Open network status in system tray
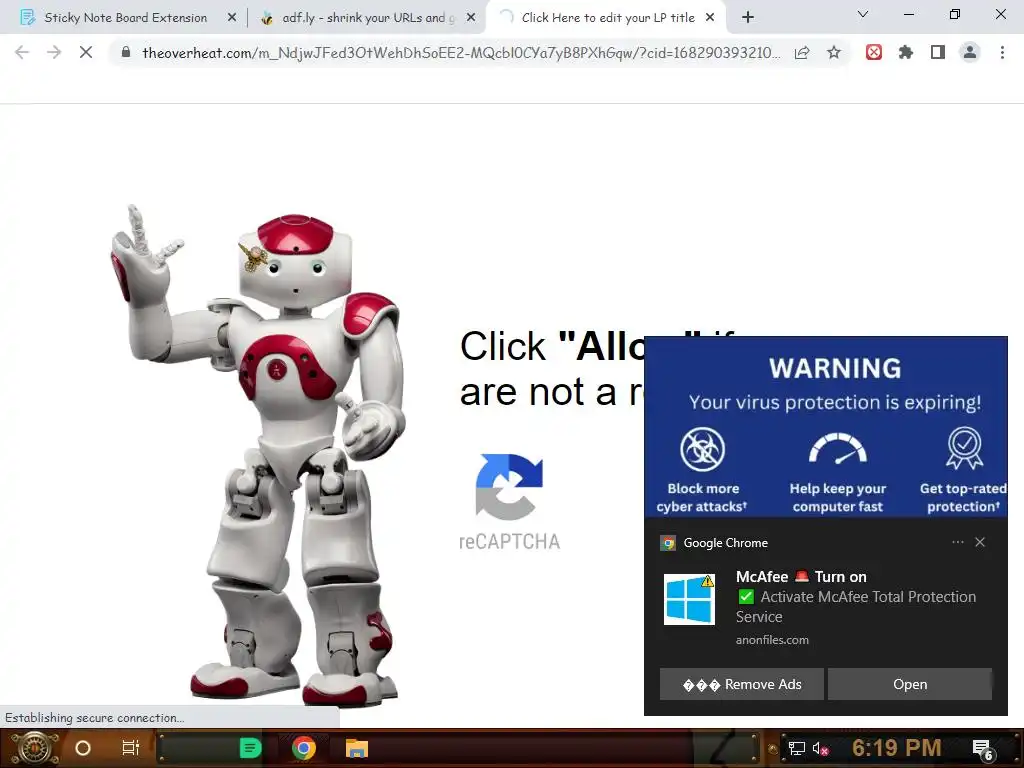This screenshot has width=1024, height=768. [x=796, y=749]
